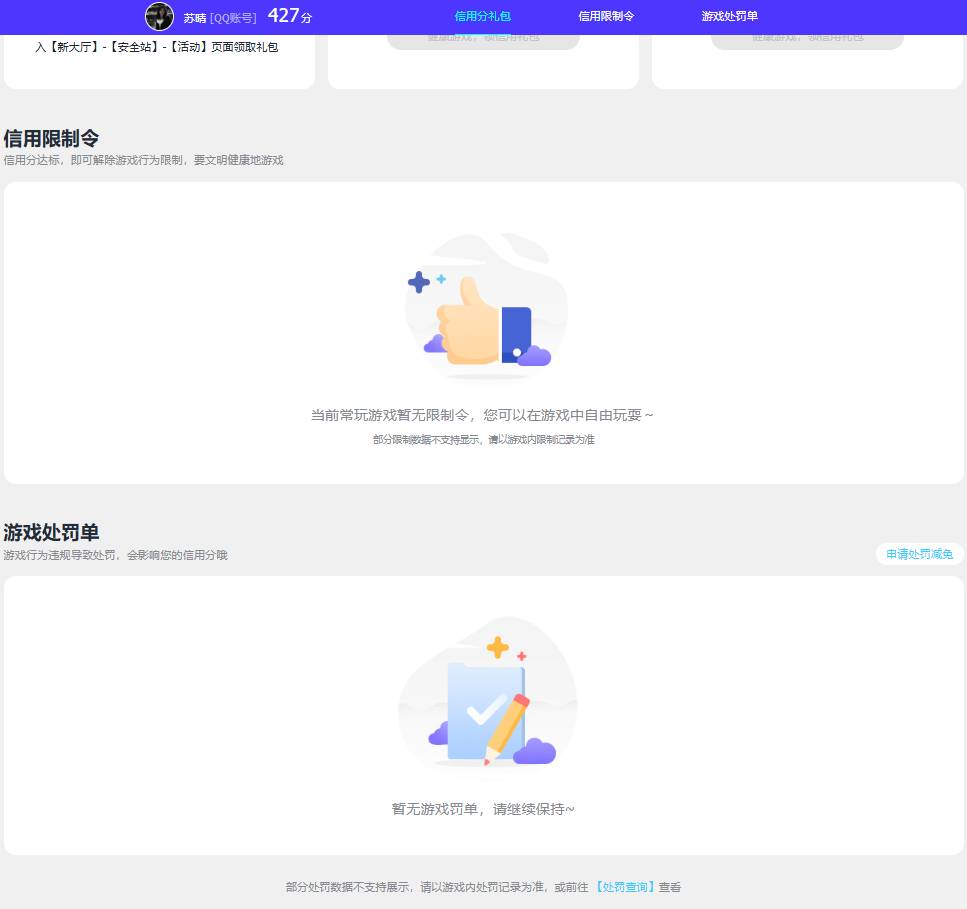Viewport: 967px width, 909px height.
Task: Click the 信用分达标 subtitle text
Action: (x=143, y=160)
